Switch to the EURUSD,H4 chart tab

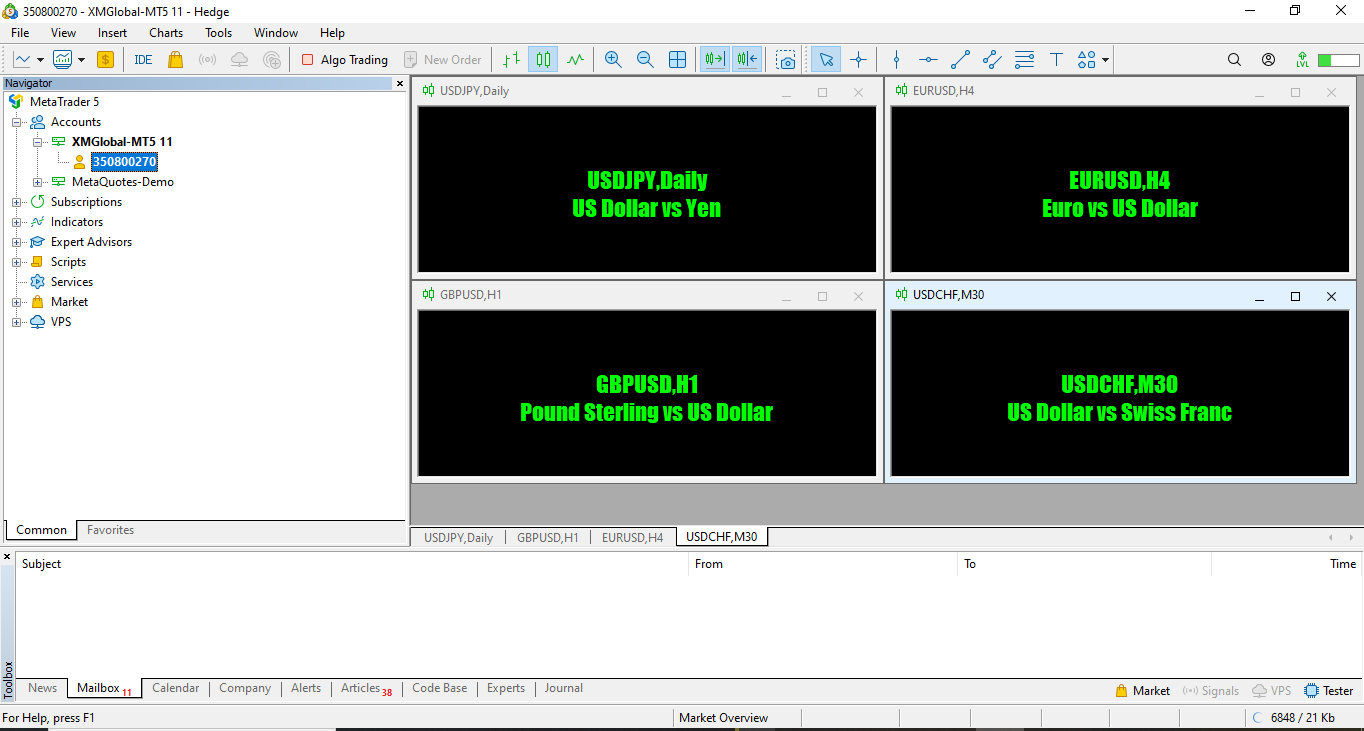pos(632,537)
